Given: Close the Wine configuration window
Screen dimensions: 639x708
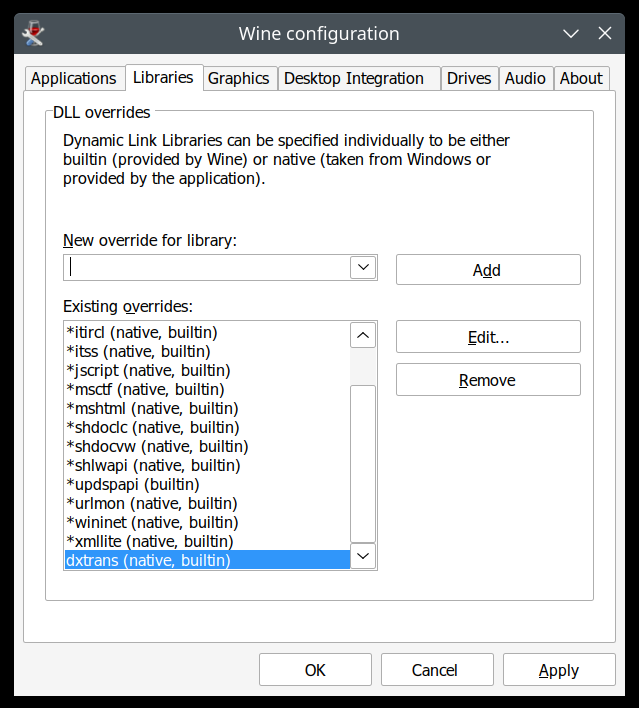Looking at the screenshot, I should (605, 33).
